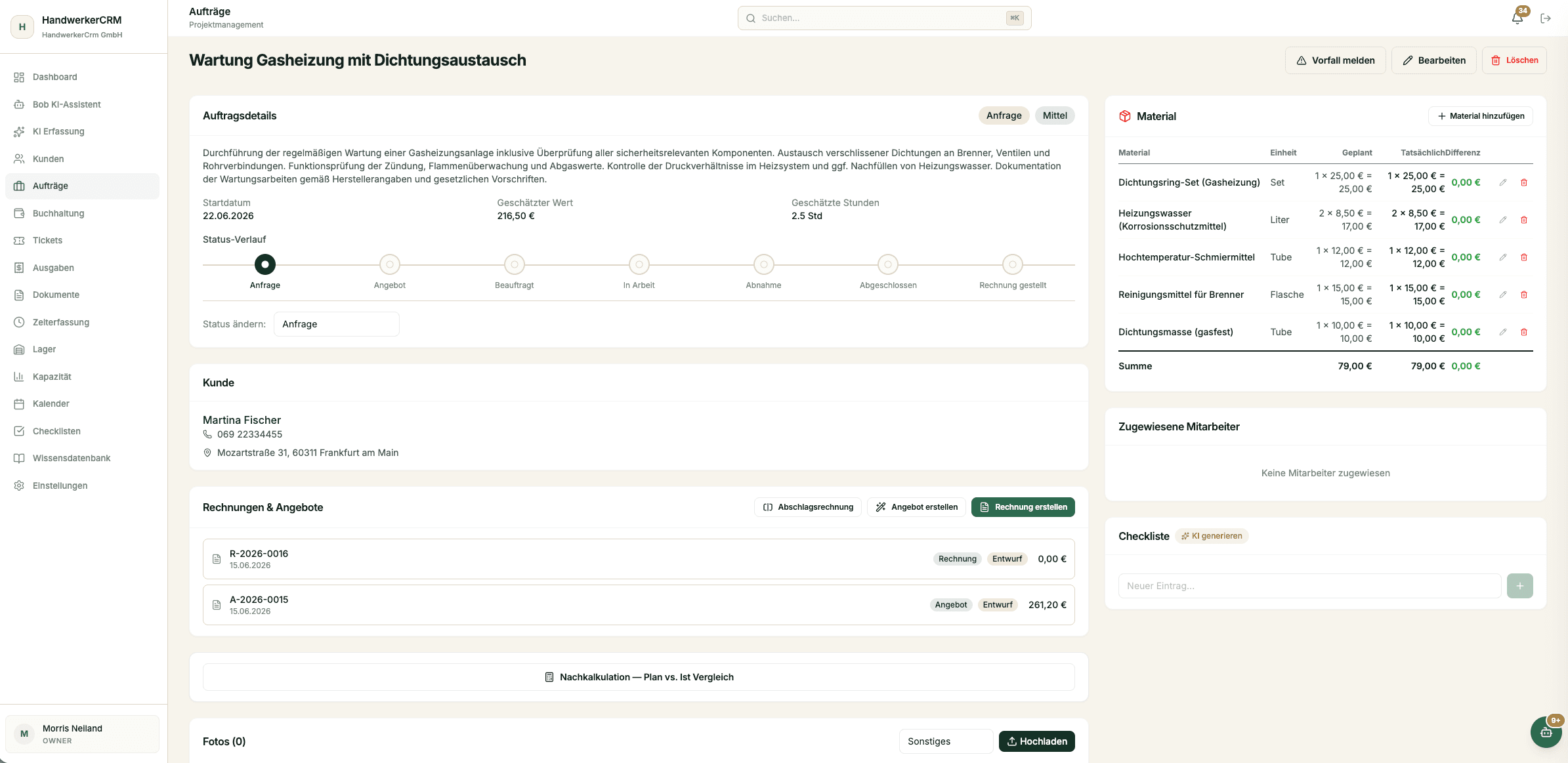Select the Angebot status step circle
1568x763 pixels.
point(390,264)
